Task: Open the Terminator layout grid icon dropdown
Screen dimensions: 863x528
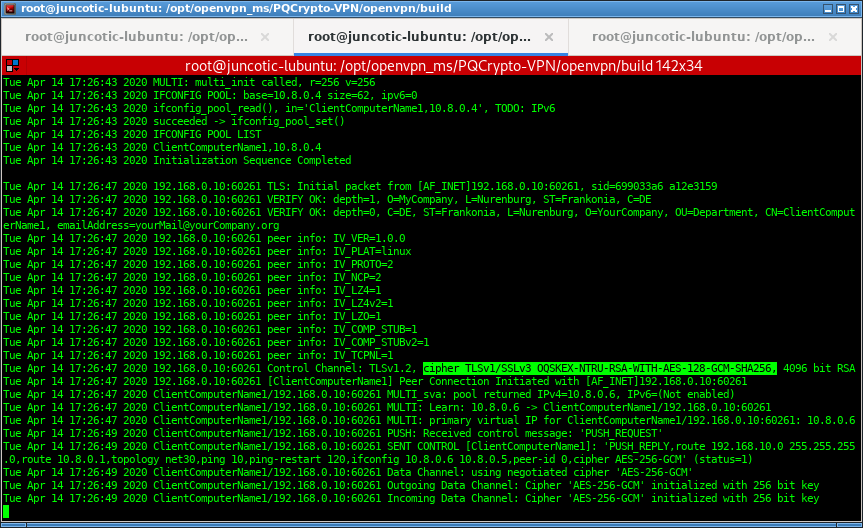Action: click(x=13, y=66)
